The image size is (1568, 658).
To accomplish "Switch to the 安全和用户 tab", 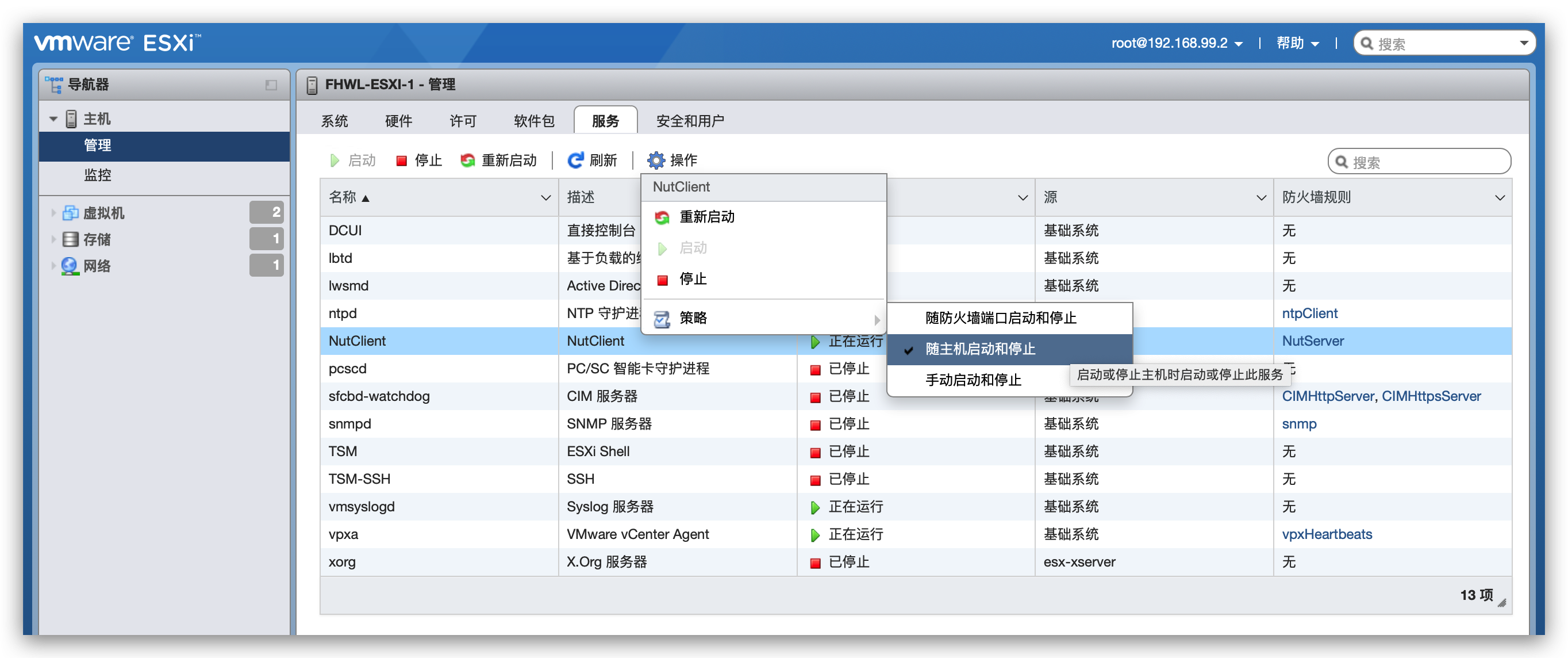I will point(690,121).
